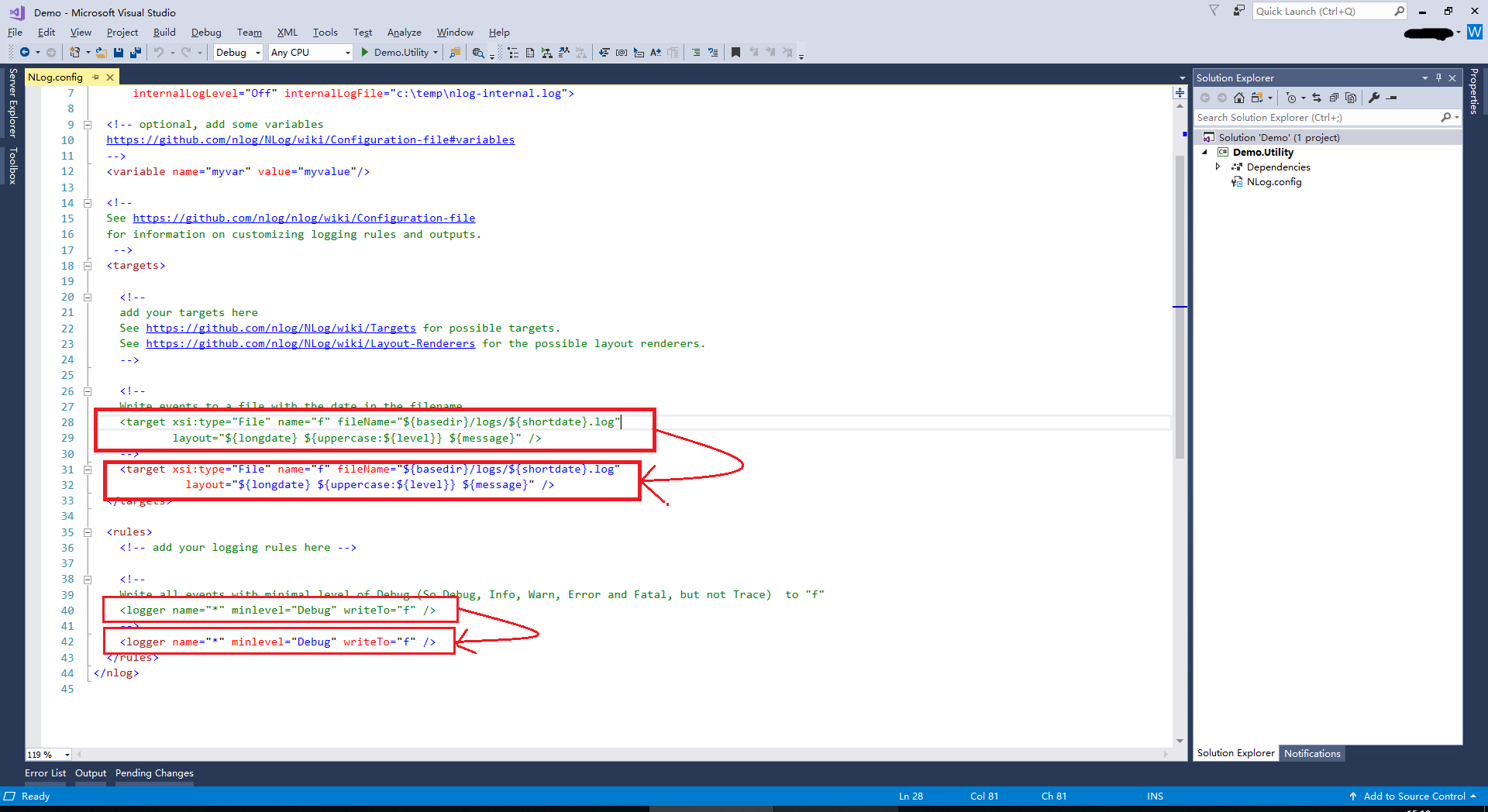Open the Output tab
Viewport: 1488px width, 812px height.
coord(91,773)
